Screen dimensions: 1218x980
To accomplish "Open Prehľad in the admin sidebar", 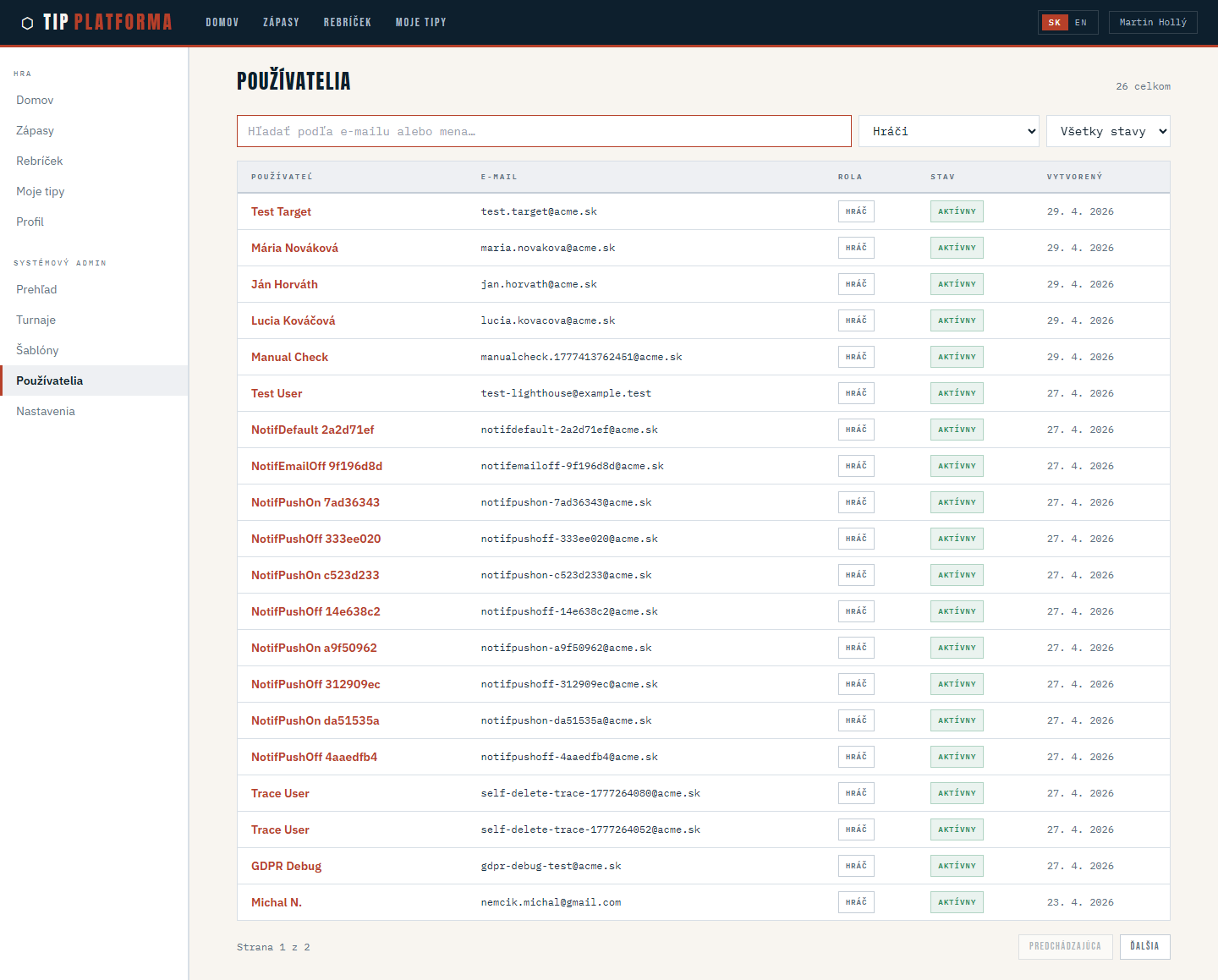I will point(36,289).
